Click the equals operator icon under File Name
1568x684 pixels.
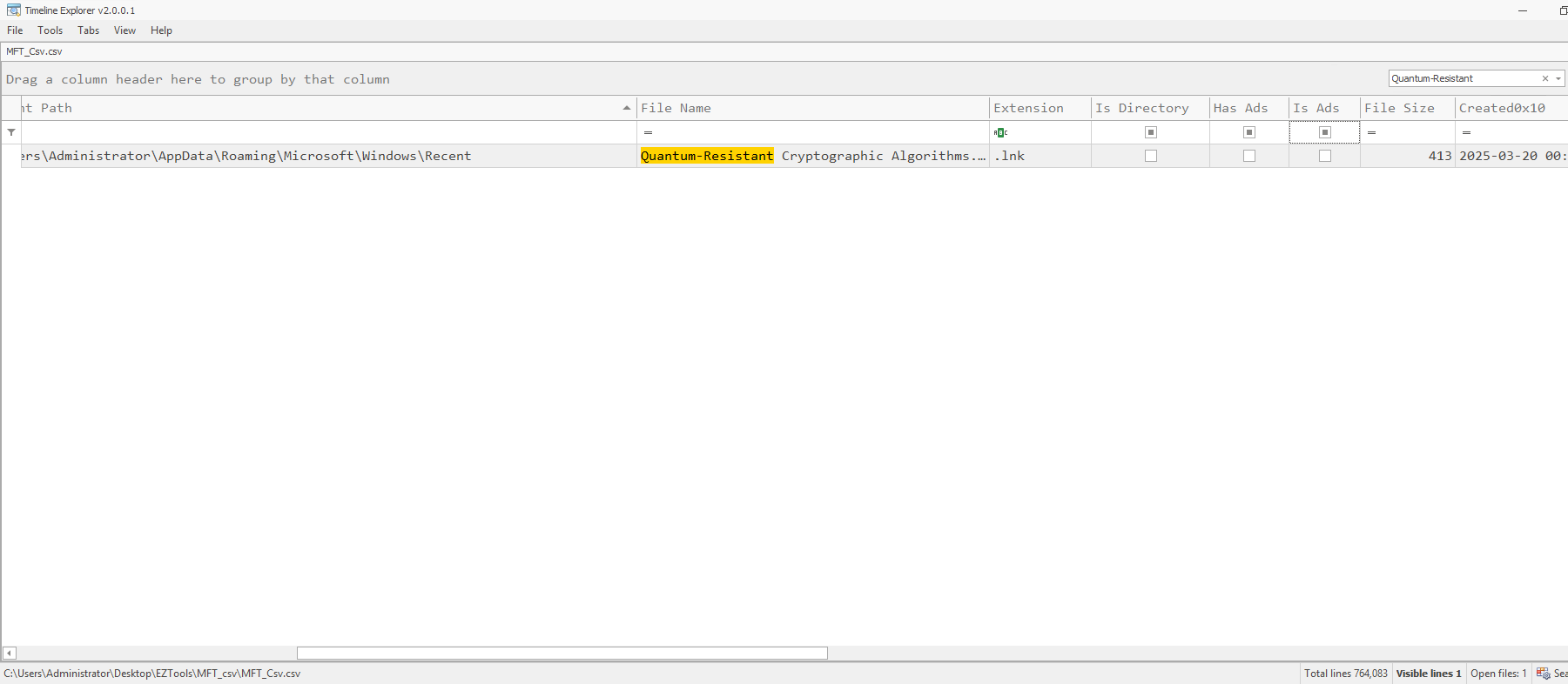[x=648, y=132]
